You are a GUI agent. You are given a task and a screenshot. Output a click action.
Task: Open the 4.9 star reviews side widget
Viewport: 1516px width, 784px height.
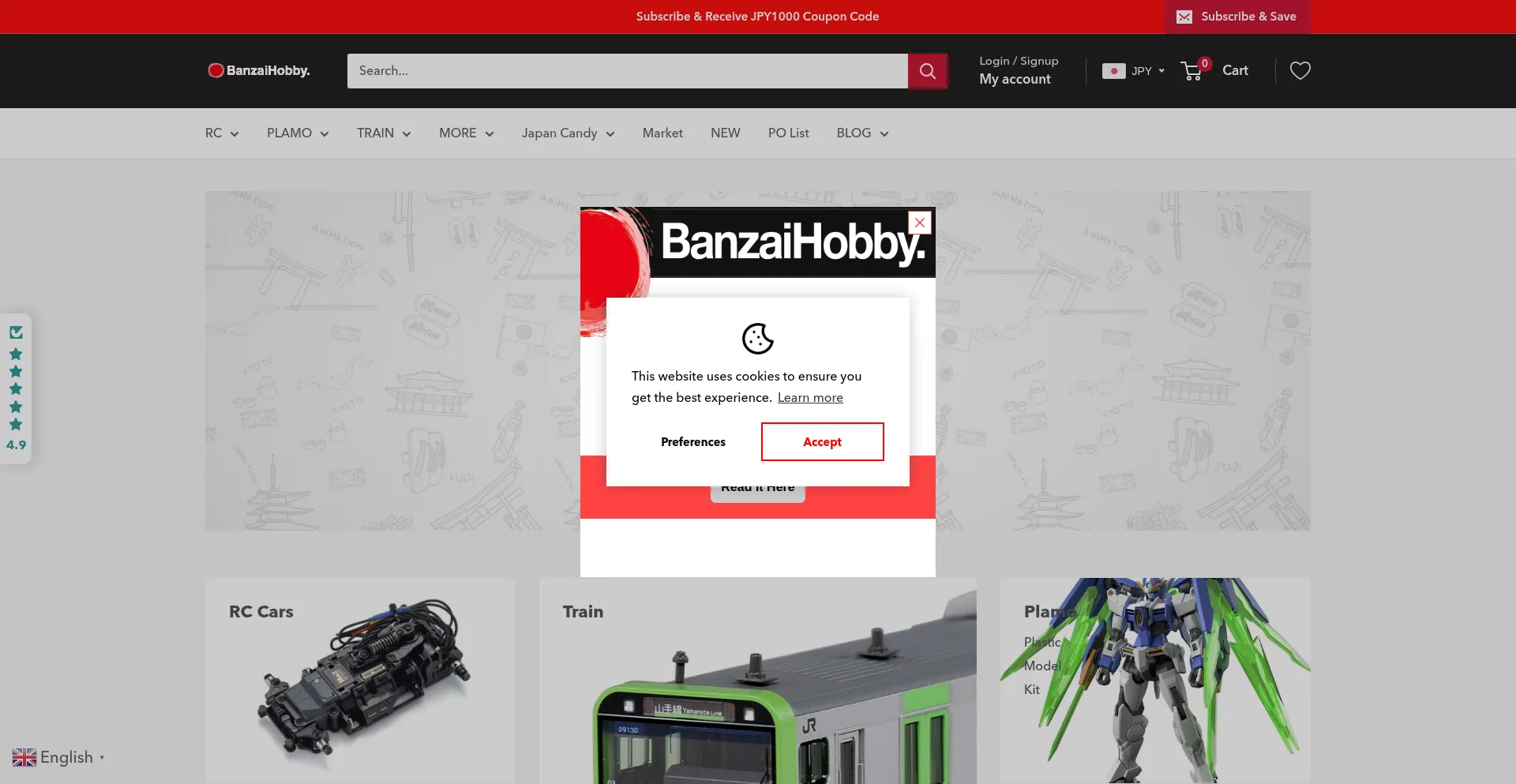[x=16, y=388]
